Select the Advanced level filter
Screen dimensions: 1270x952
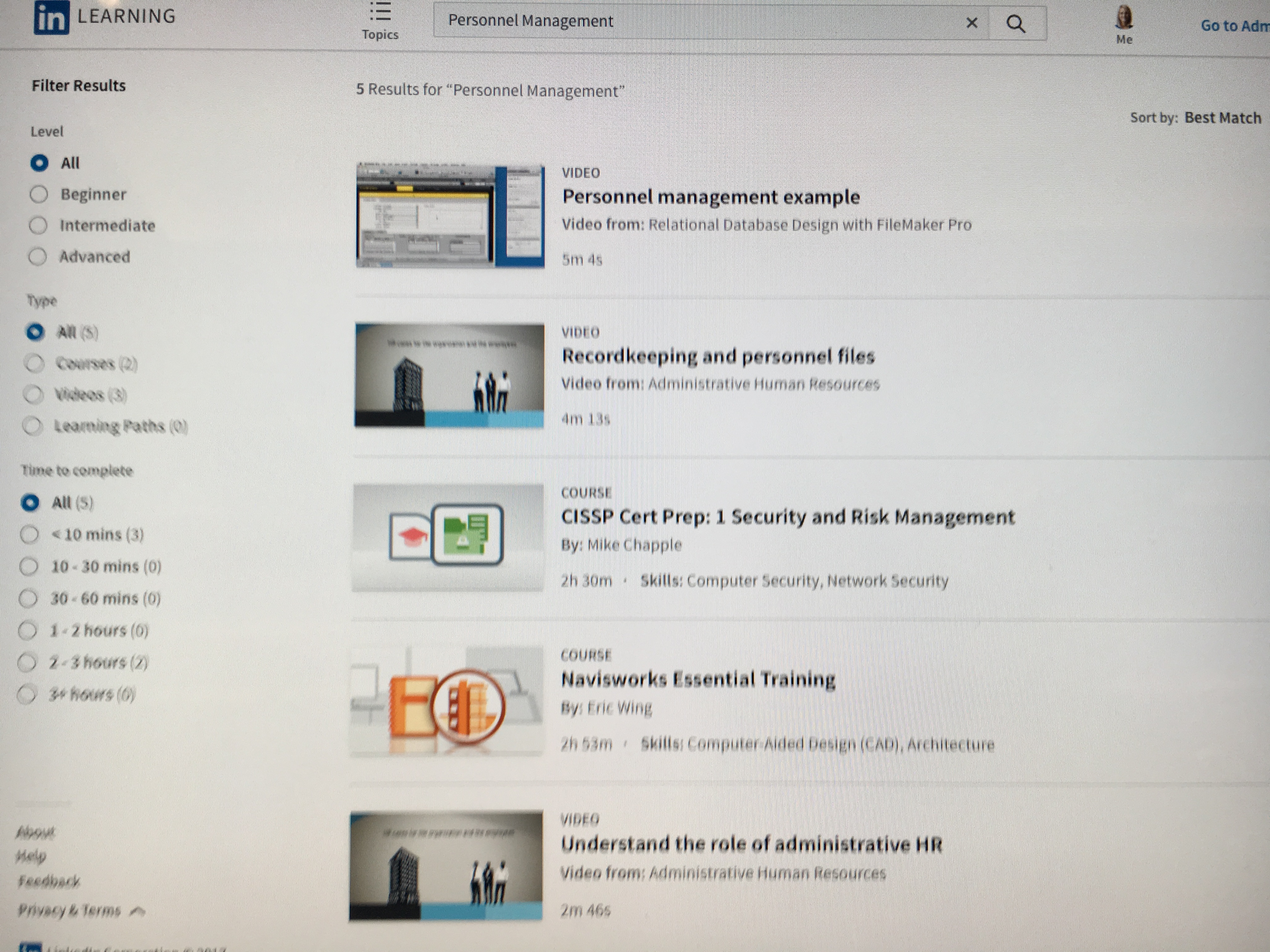[38, 257]
